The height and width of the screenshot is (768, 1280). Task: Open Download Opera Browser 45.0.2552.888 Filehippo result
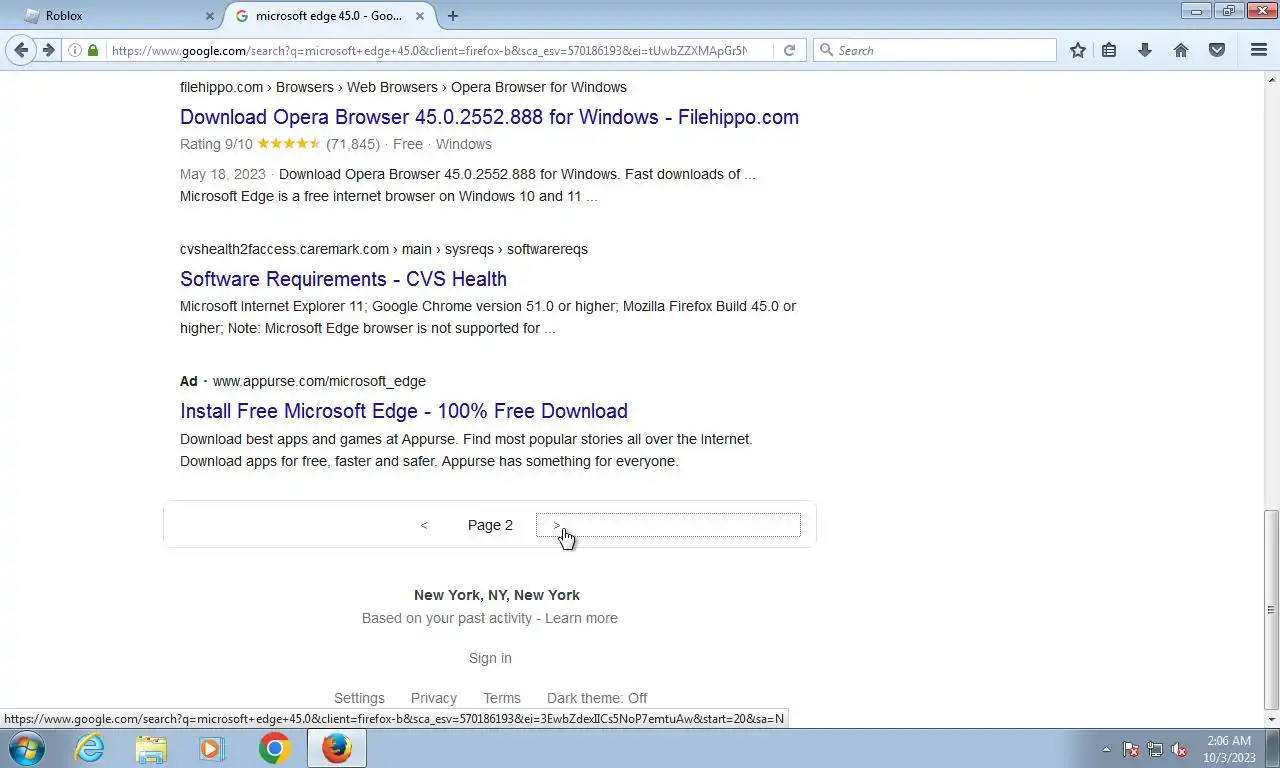(489, 117)
